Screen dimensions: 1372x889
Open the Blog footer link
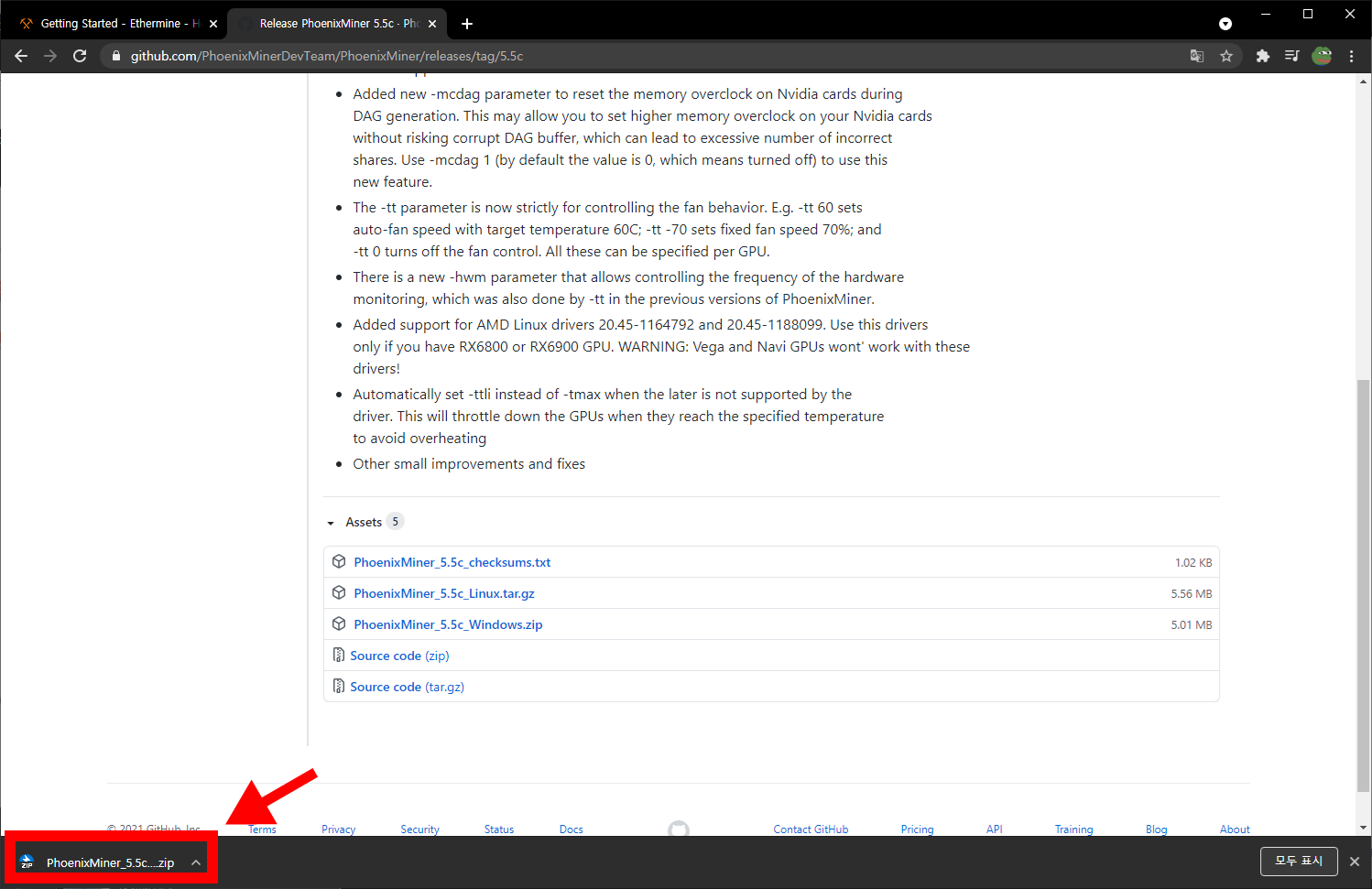pos(1156,829)
